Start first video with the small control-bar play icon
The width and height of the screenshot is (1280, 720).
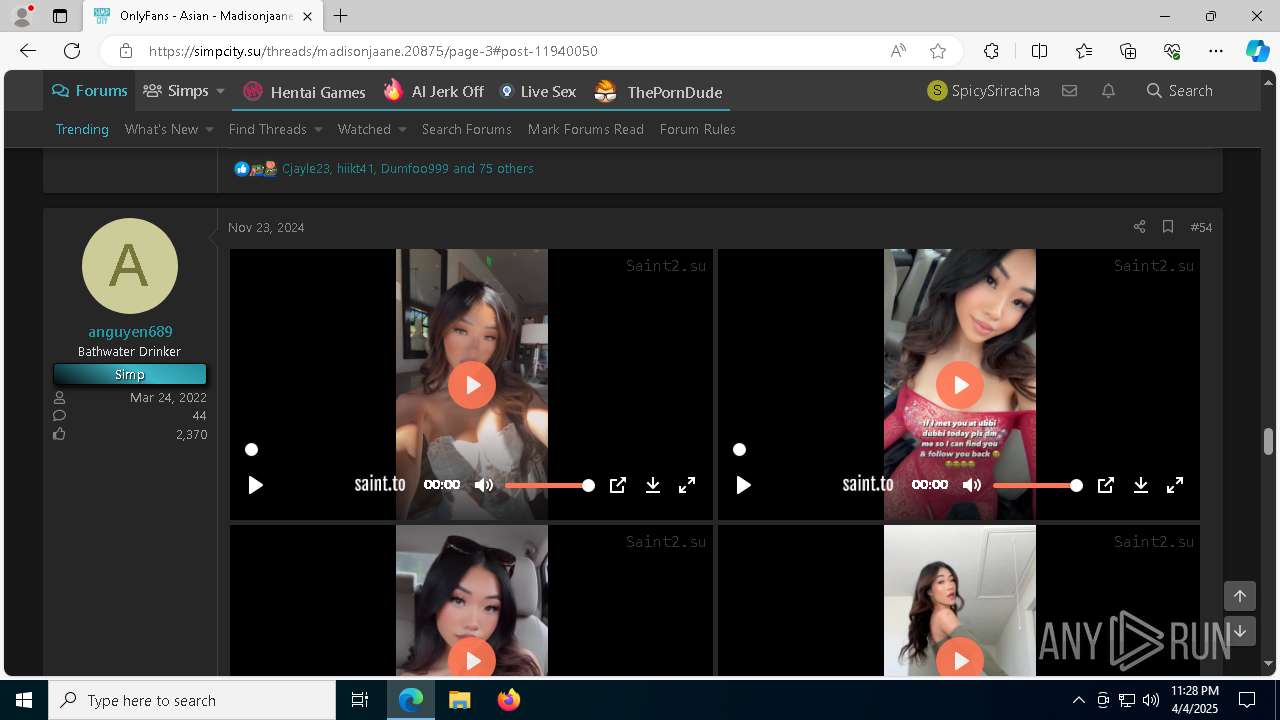pos(256,485)
